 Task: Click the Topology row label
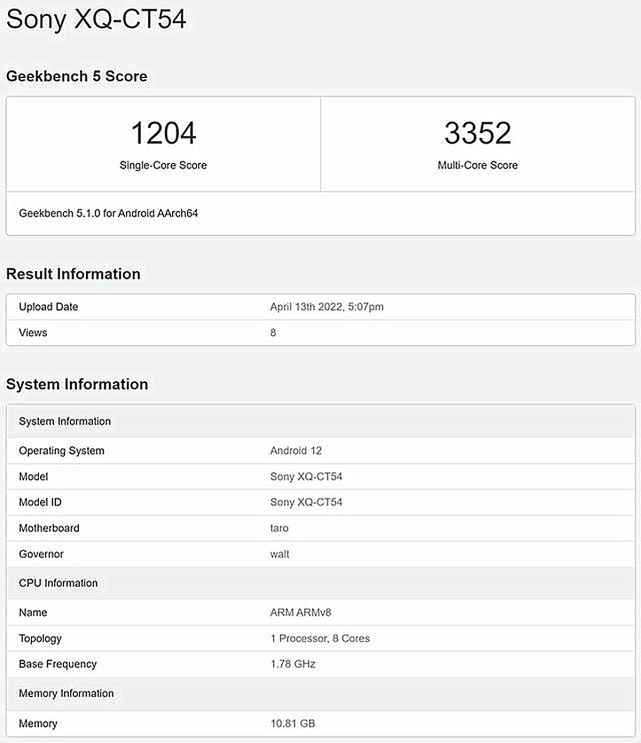pyautogui.click(x=40, y=639)
